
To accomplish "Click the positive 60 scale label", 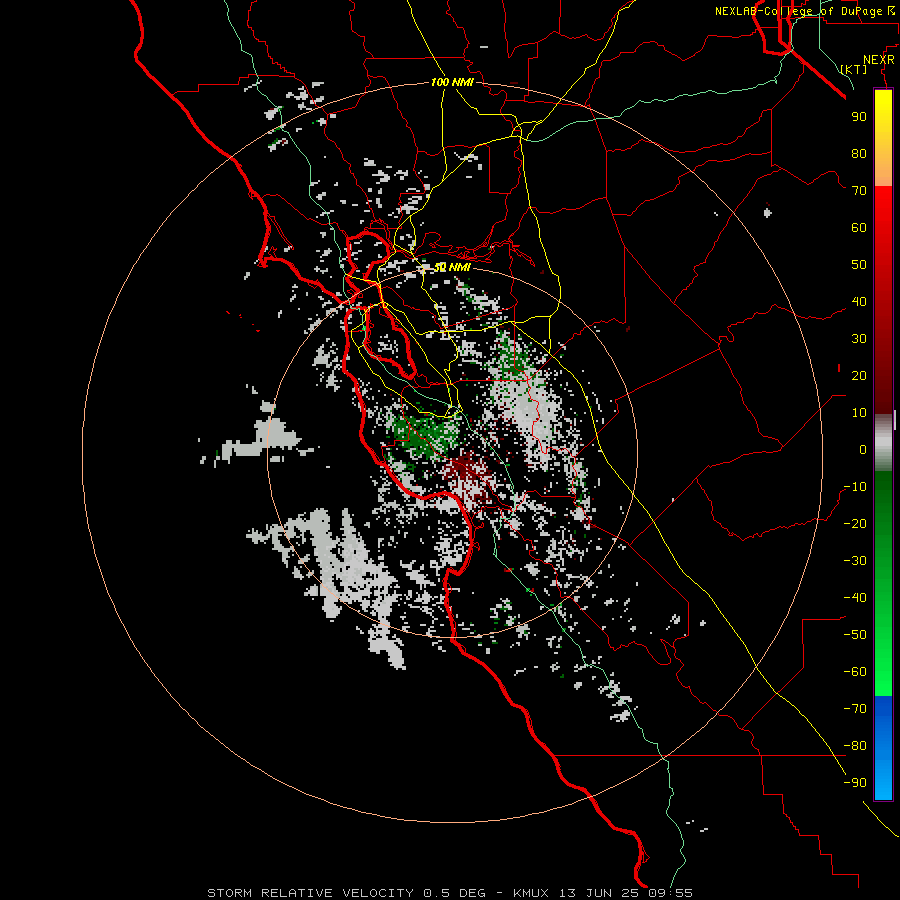I will [859, 227].
